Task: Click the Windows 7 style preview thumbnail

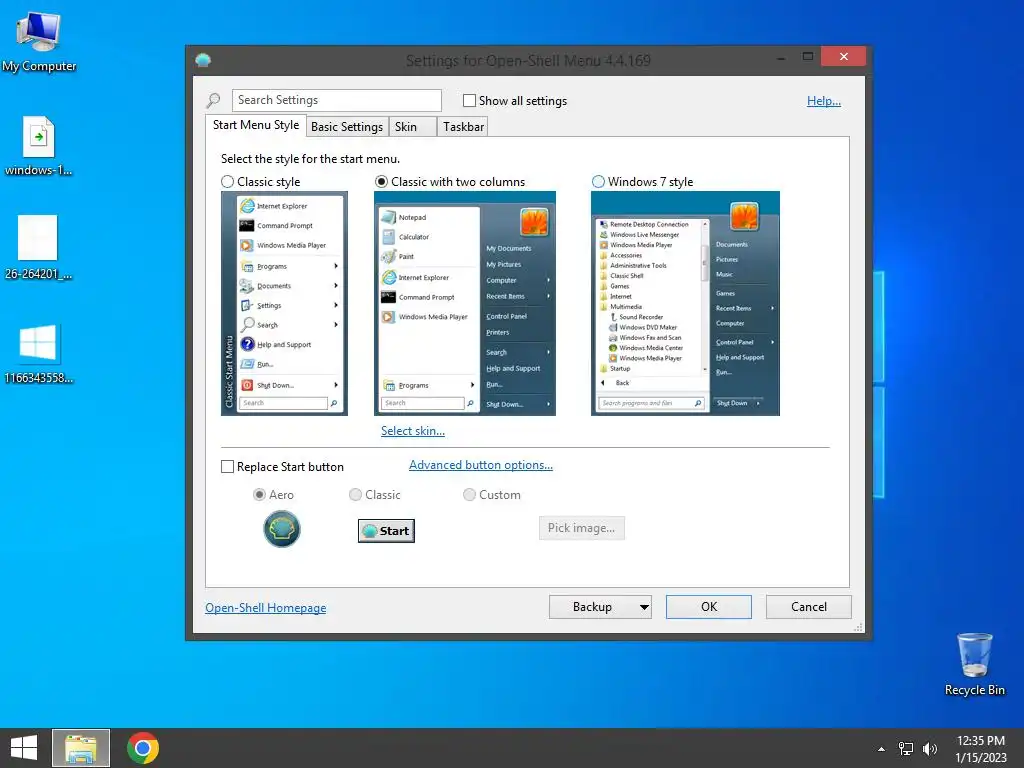Action: pyautogui.click(x=685, y=303)
